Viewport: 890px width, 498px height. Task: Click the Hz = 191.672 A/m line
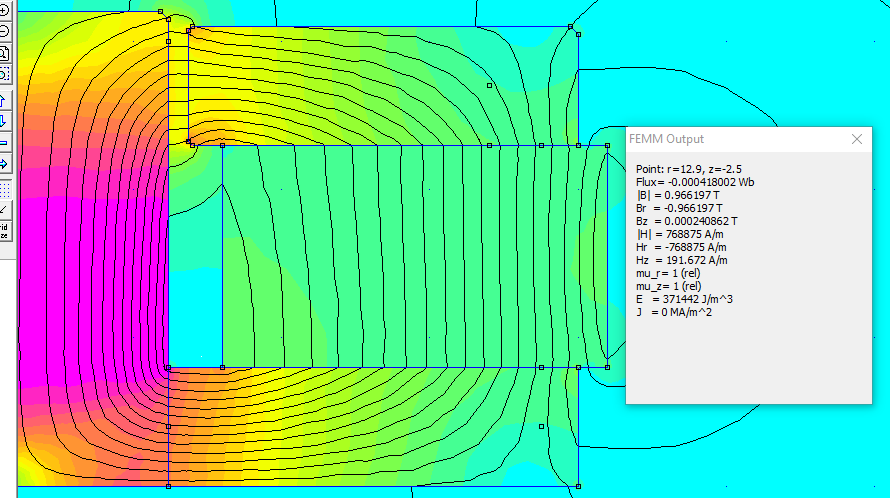682,261
